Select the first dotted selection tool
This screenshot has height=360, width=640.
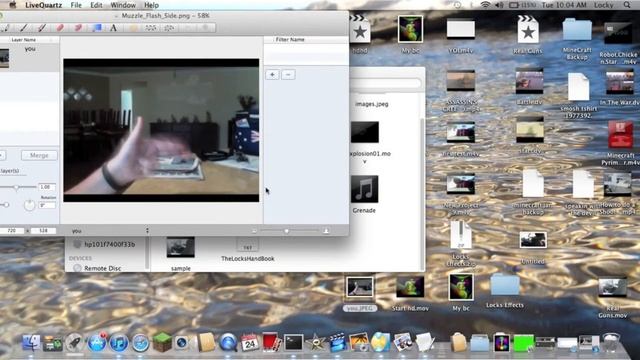[151, 28]
